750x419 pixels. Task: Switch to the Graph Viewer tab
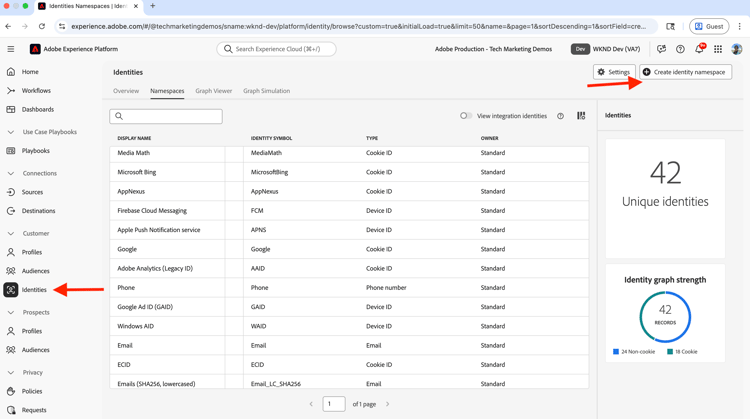pos(213,91)
